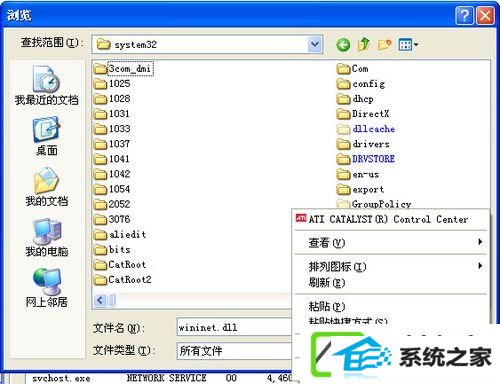
Task: Click the help question mark button
Action: coord(464,15)
